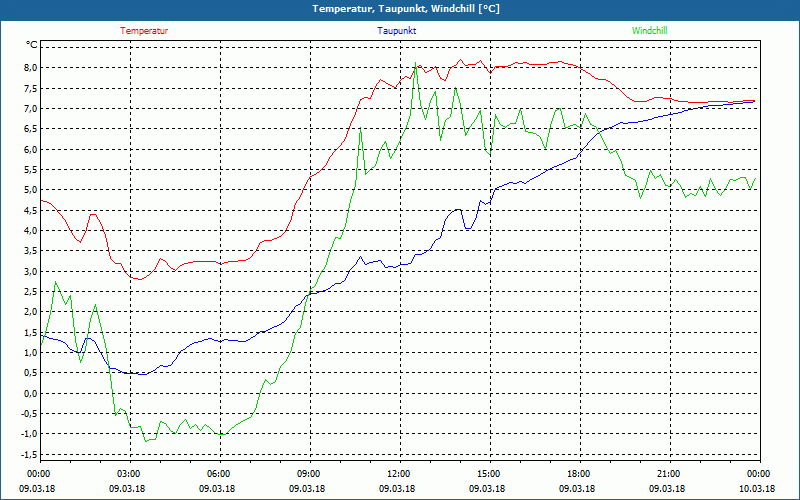The height and width of the screenshot is (500, 800).
Task: Click the 4,0 y-axis value
Action: click(31, 231)
